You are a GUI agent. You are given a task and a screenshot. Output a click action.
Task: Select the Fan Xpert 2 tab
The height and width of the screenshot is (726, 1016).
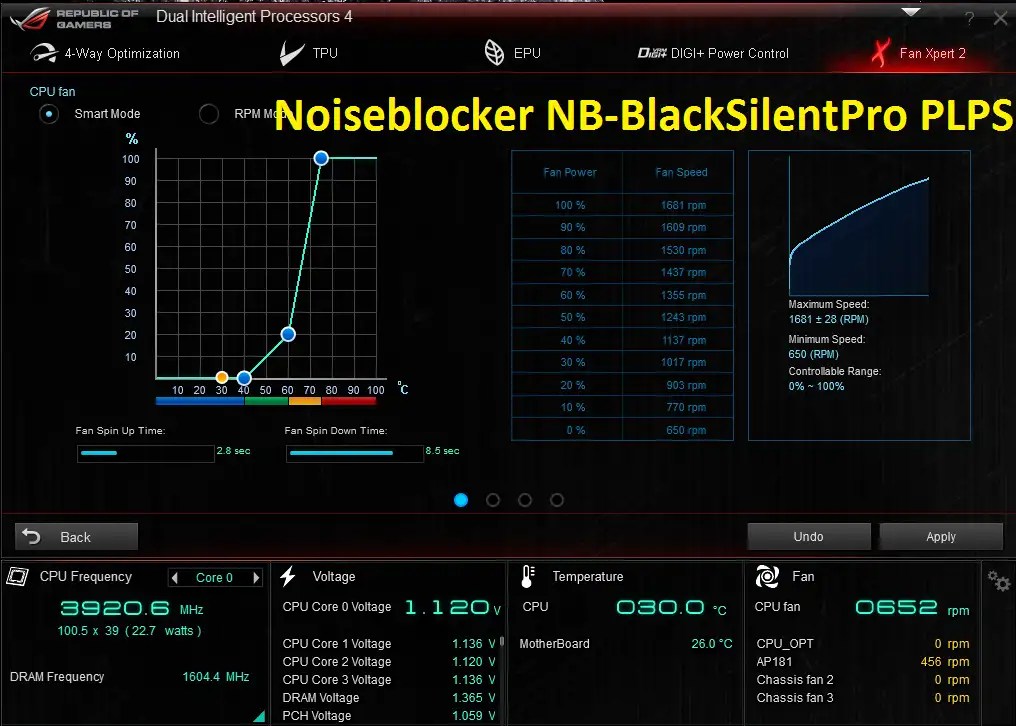point(918,53)
